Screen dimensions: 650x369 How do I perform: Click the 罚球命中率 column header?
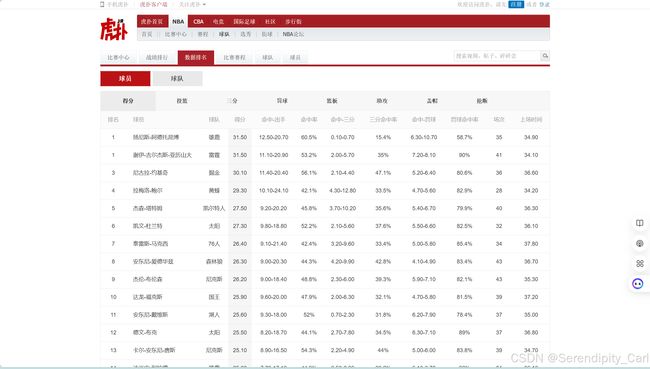click(464, 119)
